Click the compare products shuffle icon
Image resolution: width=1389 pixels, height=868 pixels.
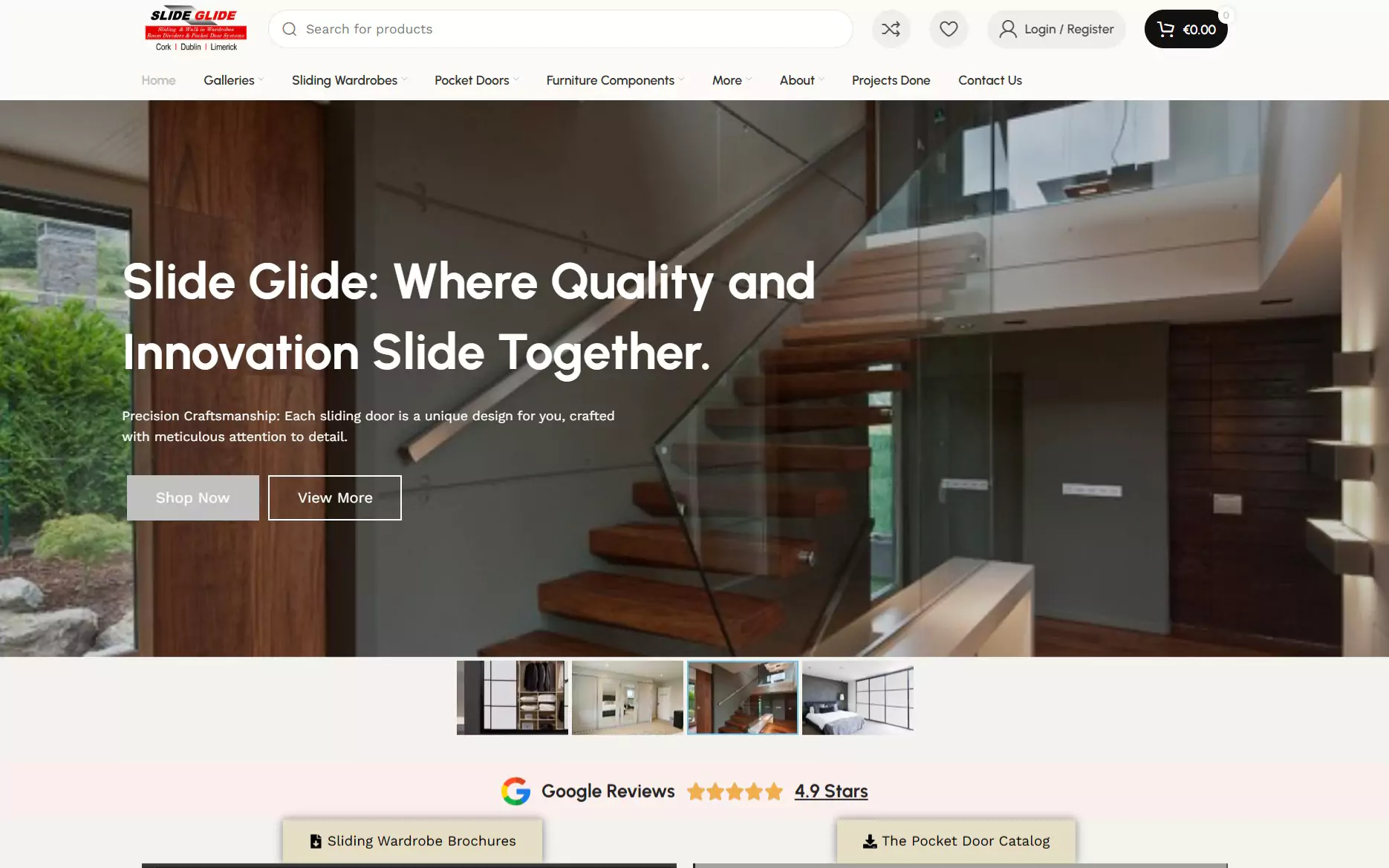pos(891,29)
